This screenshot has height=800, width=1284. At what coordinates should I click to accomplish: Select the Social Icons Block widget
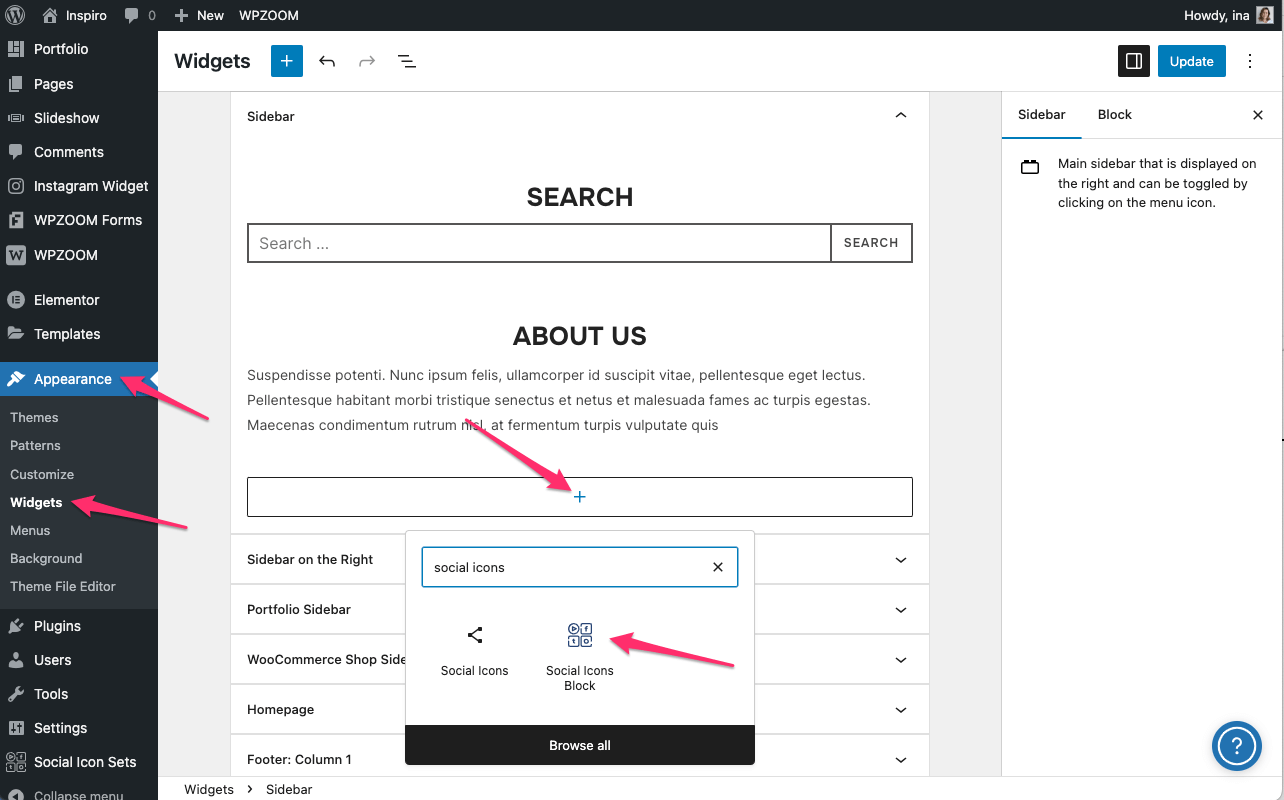point(580,655)
